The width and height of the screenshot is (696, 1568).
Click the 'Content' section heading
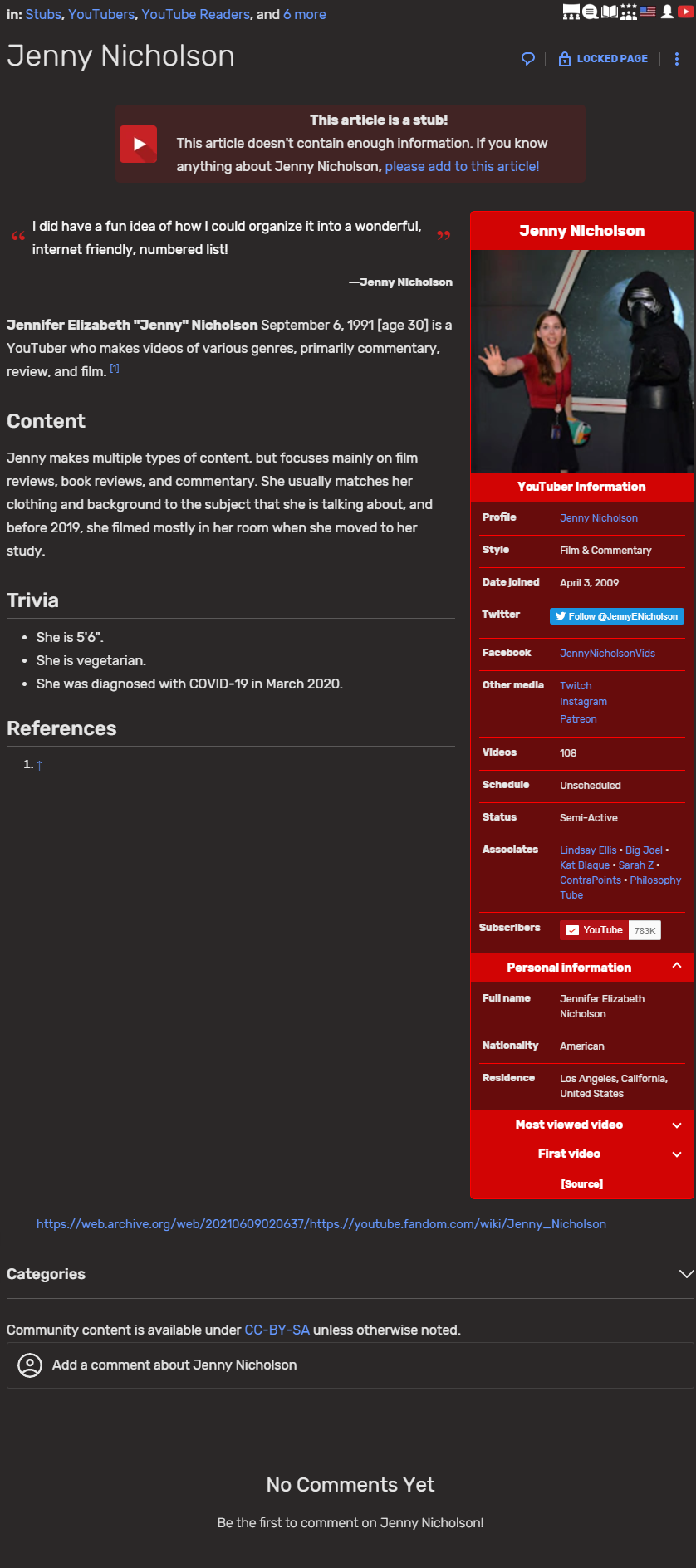point(47,421)
